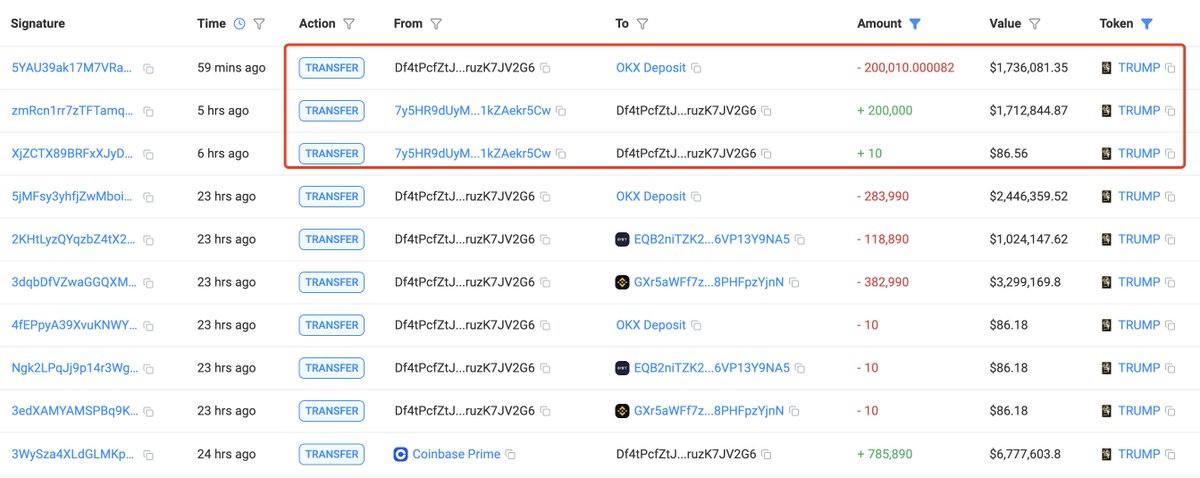Copy the Coinbase Prime address
Image resolution: width=1200 pixels, height=478 pixels.
point(511,455)
